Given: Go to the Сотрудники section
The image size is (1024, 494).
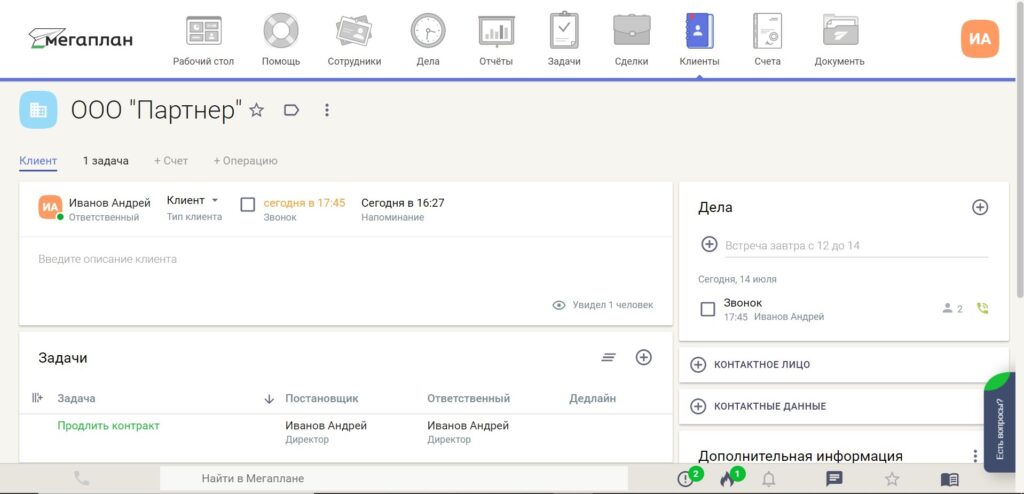Looking at the screenshot, I should pyautogui.click(x=354, y=41).
